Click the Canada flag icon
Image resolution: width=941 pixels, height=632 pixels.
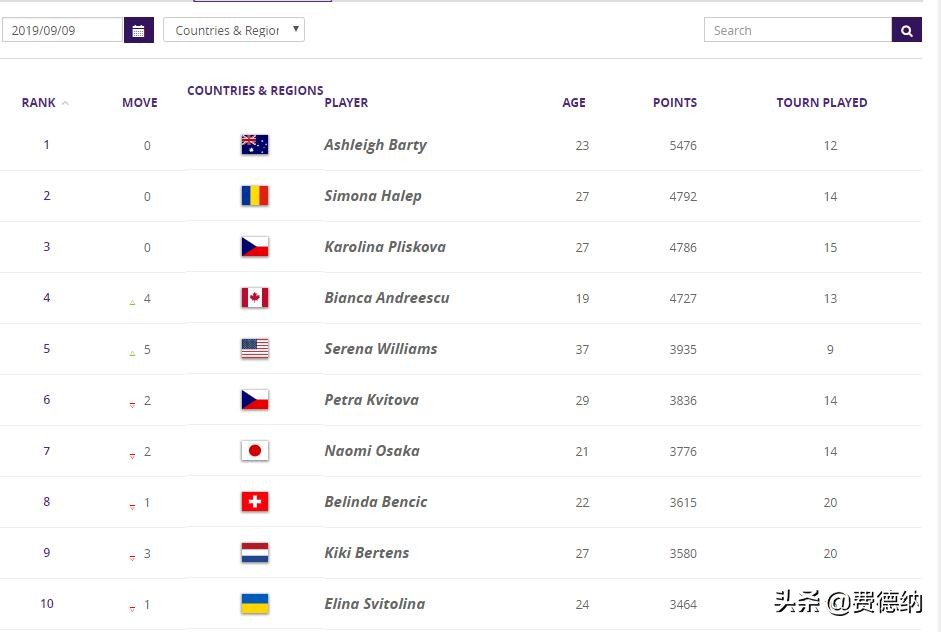pos(255,298)
